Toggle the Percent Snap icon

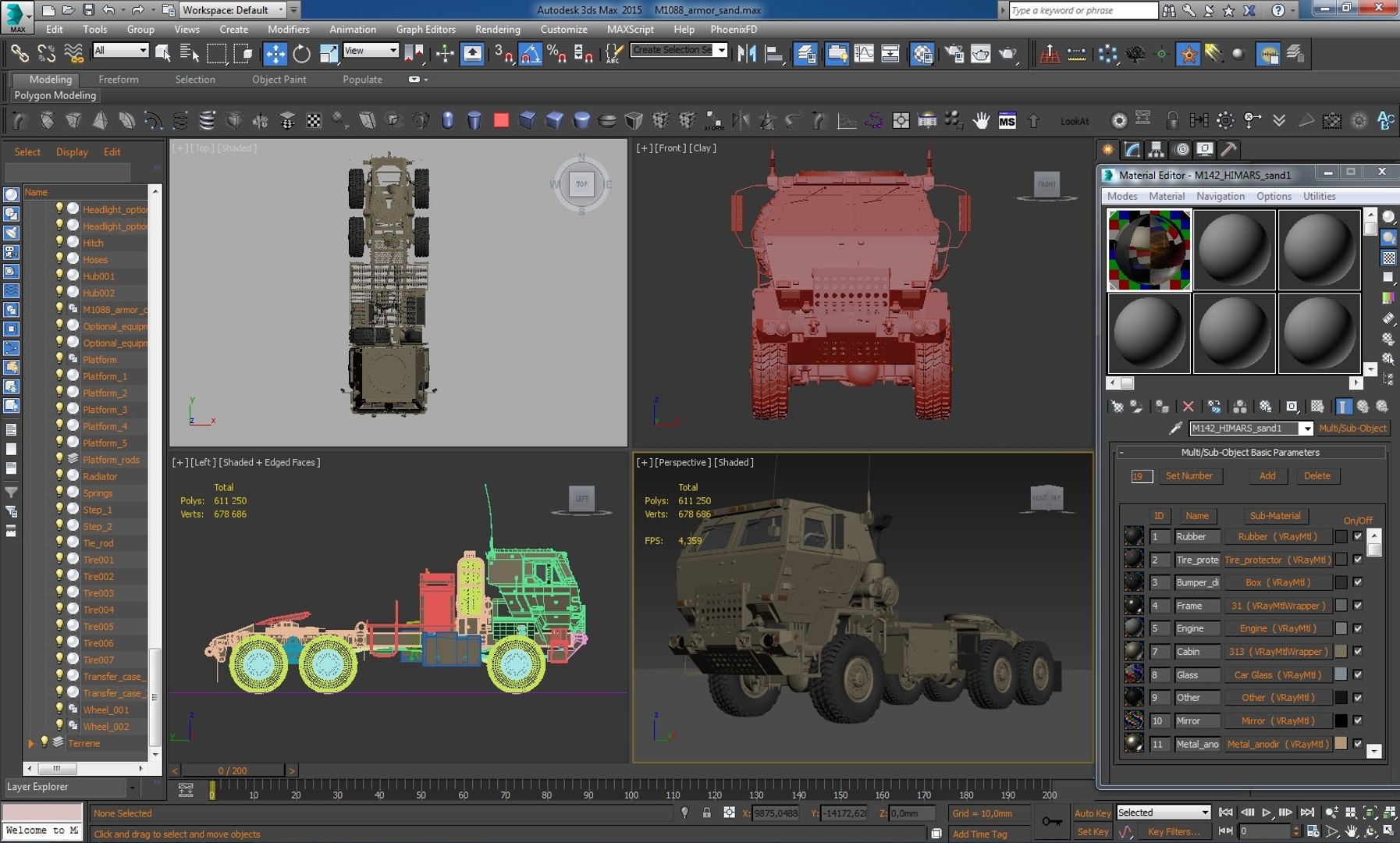point(556,54)
